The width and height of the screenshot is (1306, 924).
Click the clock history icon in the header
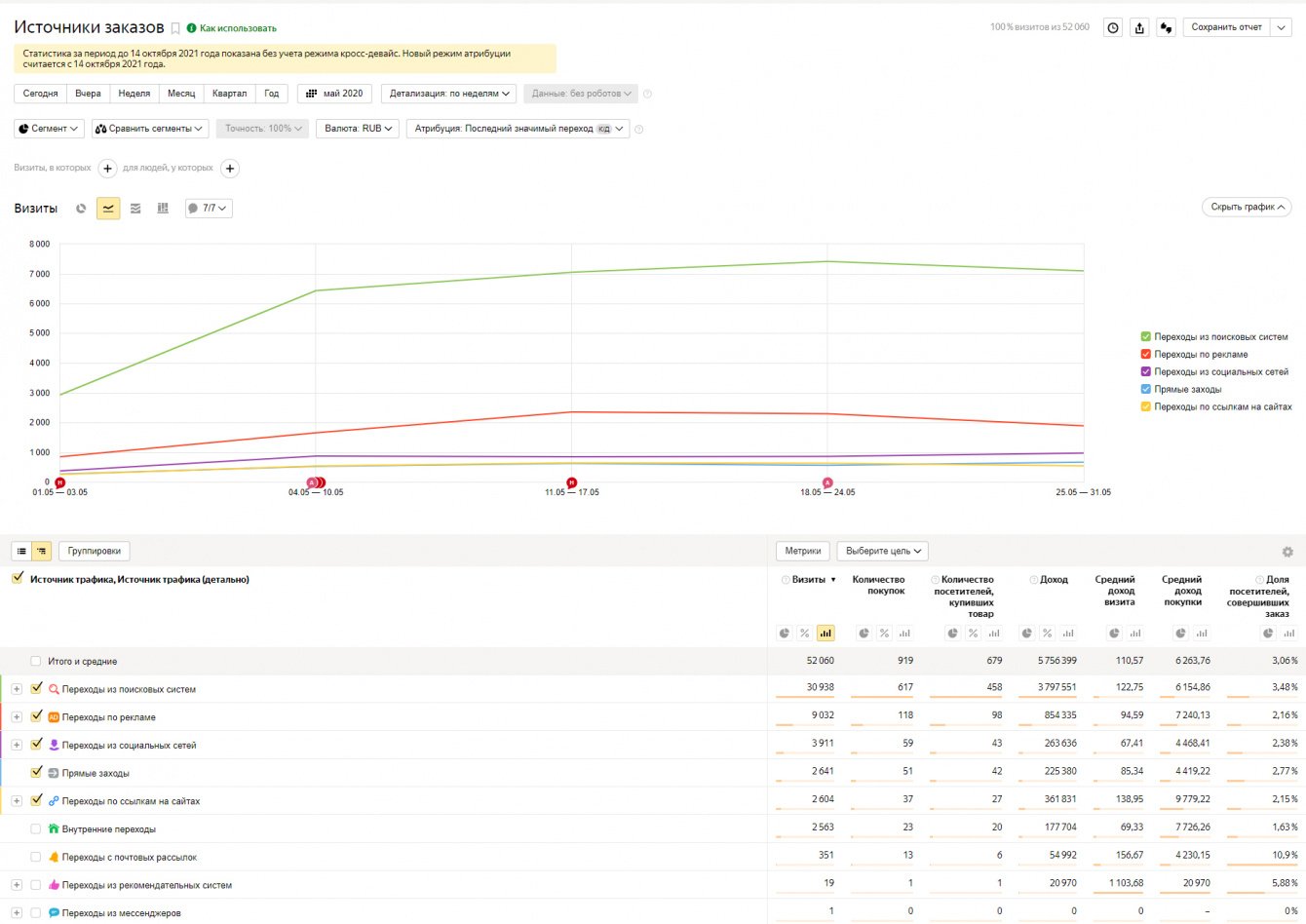tap(1113, 28)
